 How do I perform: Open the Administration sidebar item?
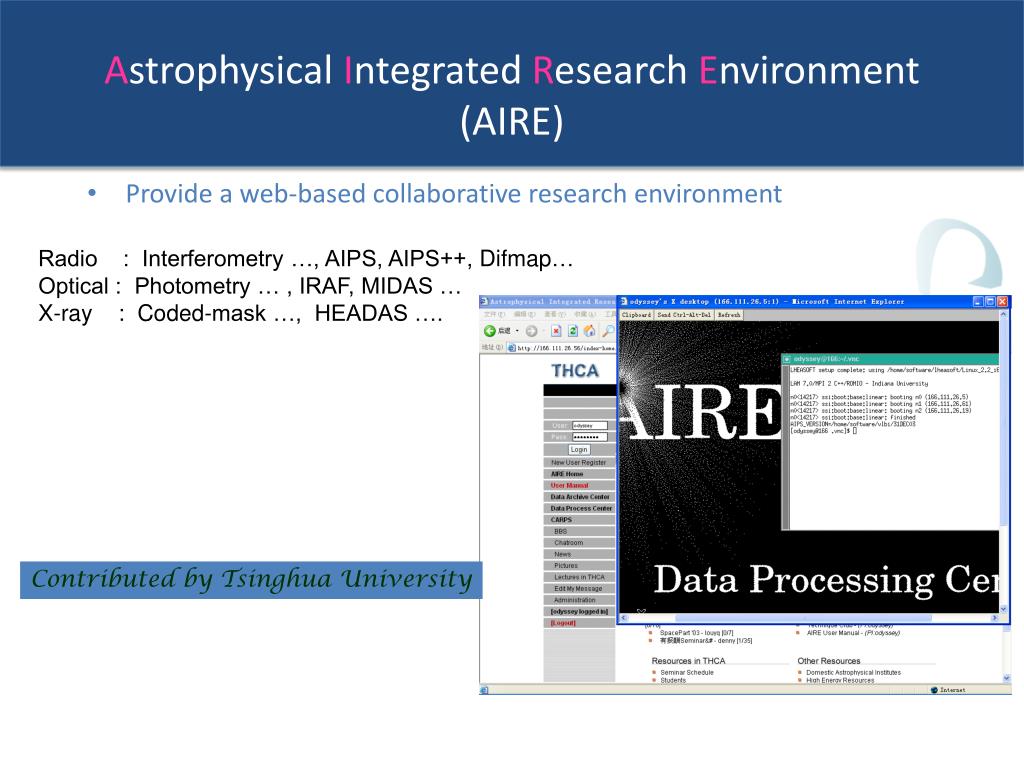pos(575,600)
